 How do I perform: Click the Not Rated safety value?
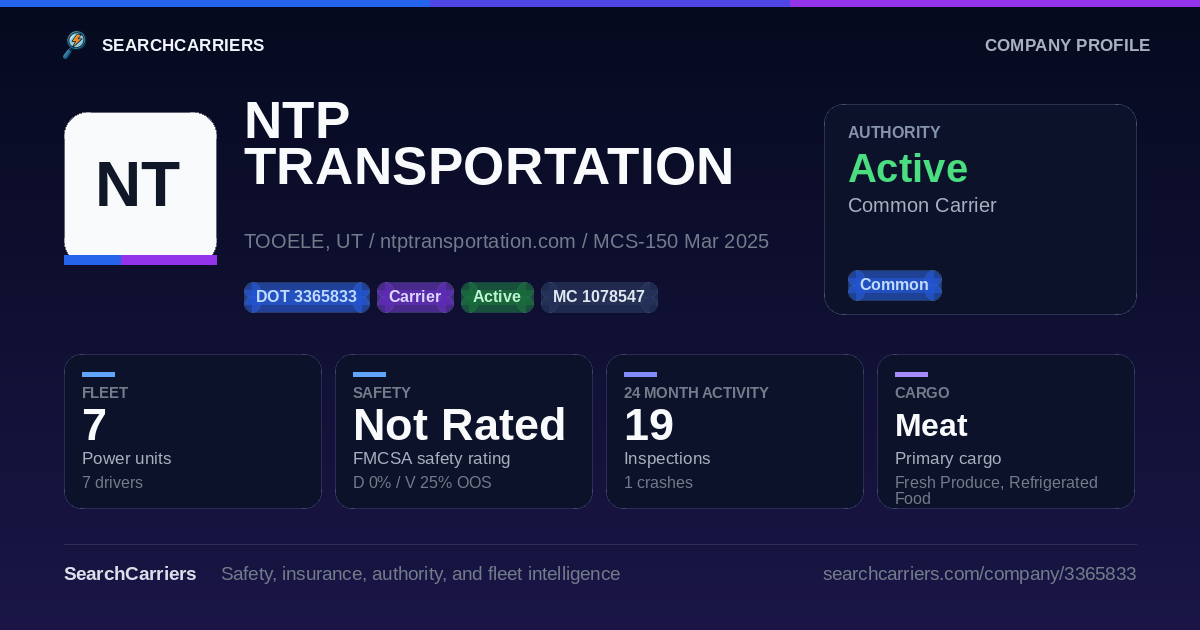pos(459,425)
